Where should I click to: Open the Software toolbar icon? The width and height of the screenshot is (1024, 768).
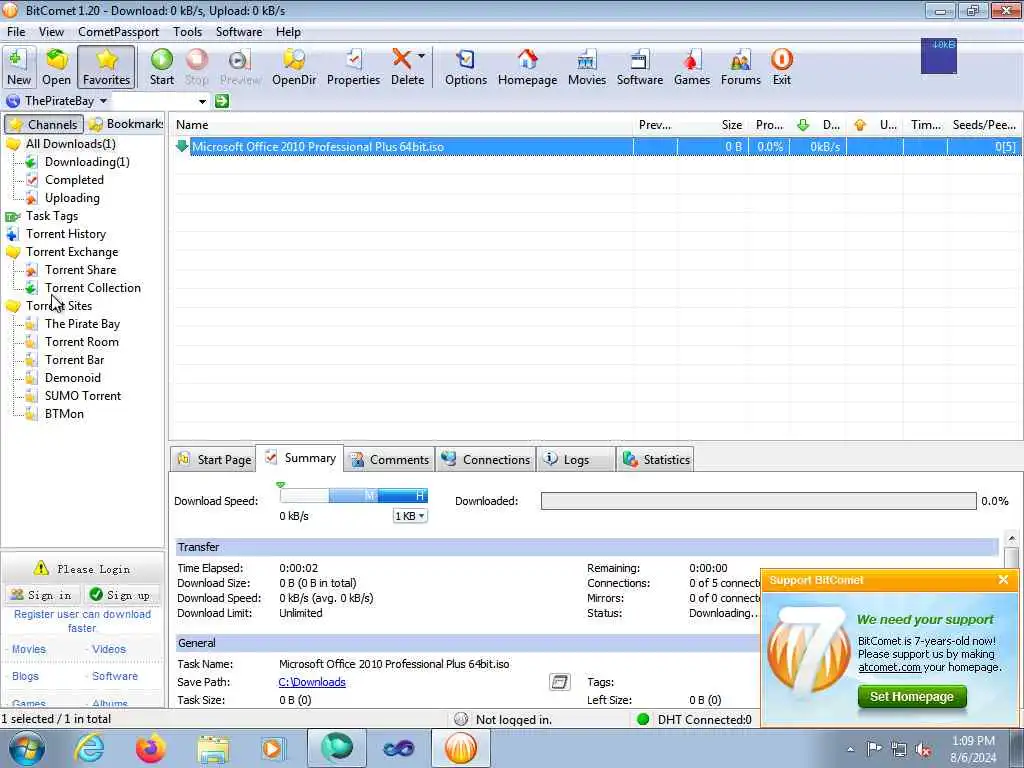pos(639,67)
